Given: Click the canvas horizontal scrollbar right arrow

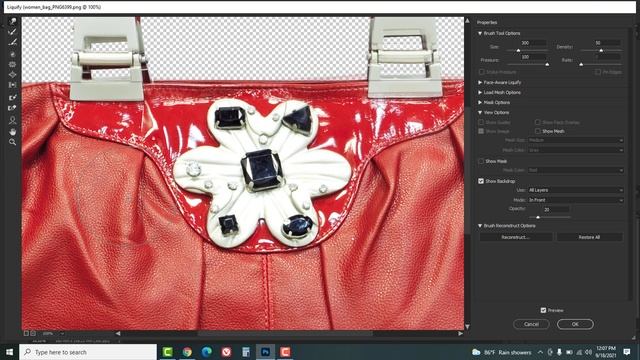Looking at the screenshot, I should [460, 333].
